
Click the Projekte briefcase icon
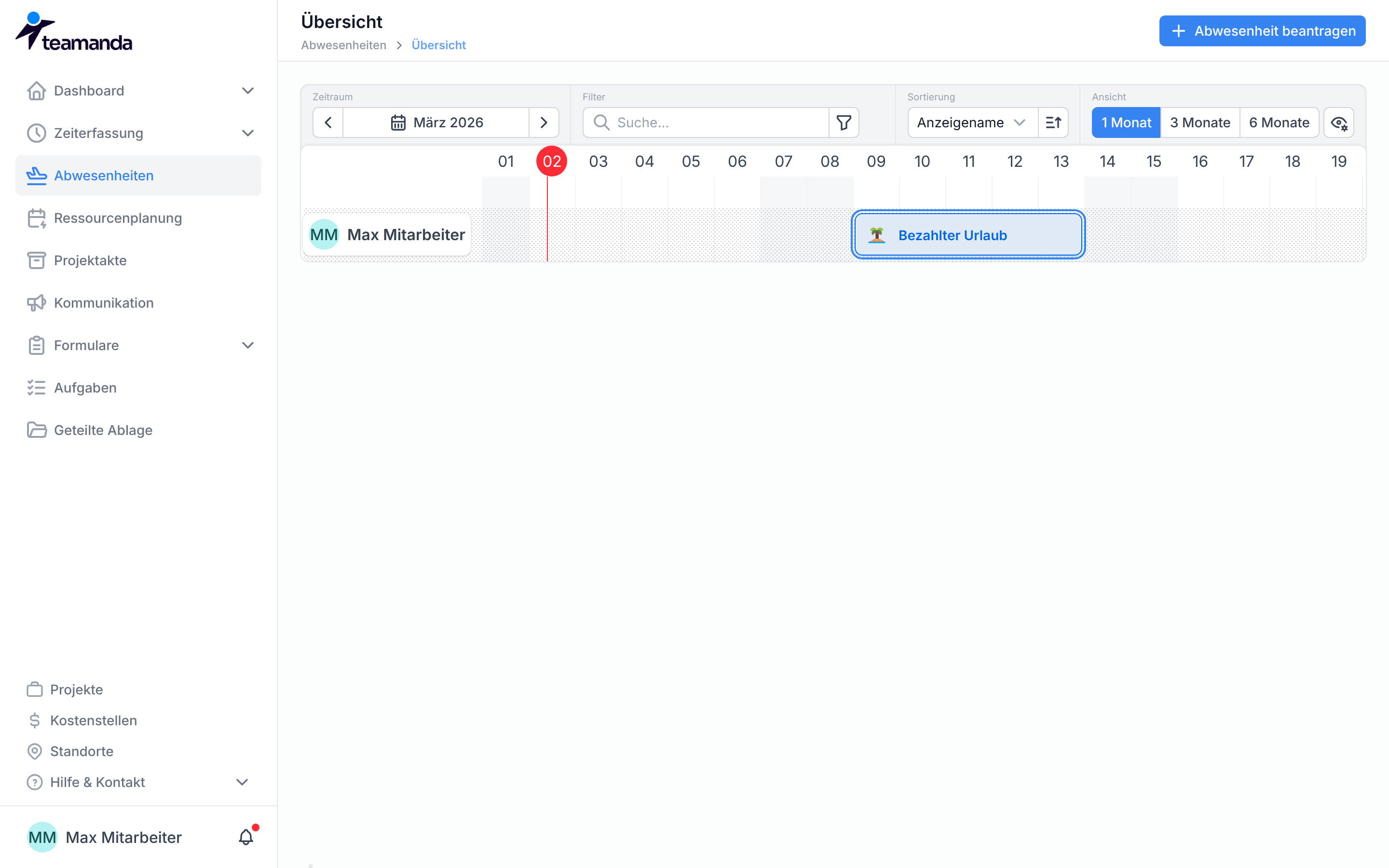pyautogui.click(x=35, y=690)
